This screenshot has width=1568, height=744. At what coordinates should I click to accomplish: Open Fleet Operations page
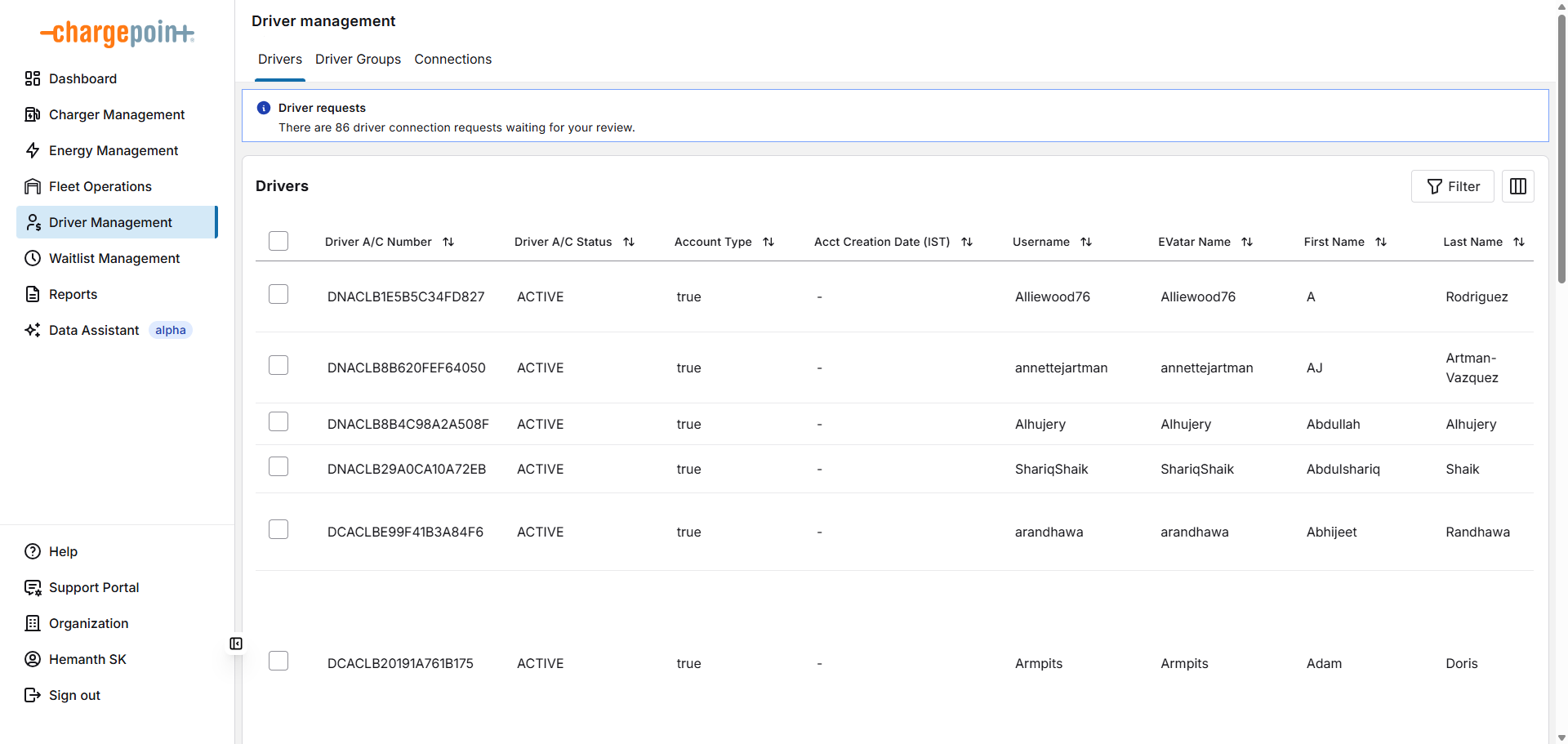(100, 186)
